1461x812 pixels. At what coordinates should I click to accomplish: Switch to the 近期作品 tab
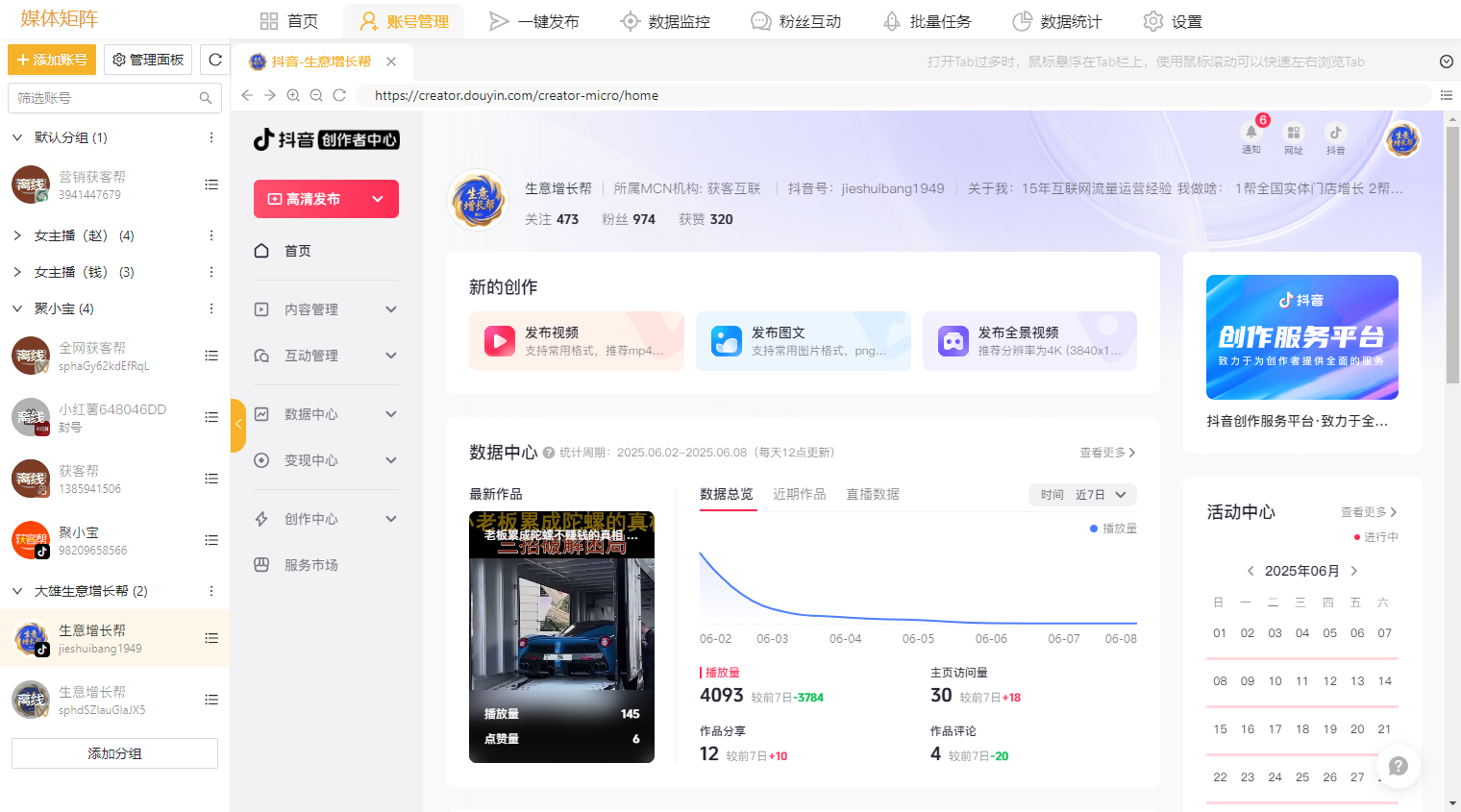(x=800, y=494)
